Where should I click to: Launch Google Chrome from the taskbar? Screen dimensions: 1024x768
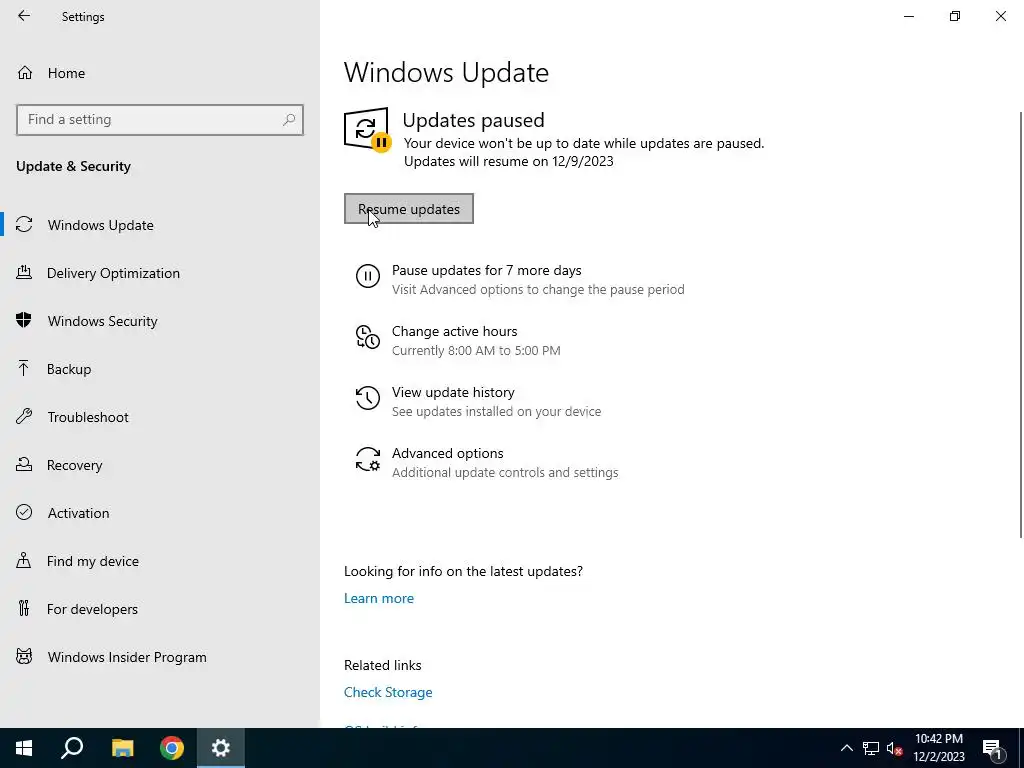tap(172, 748)
